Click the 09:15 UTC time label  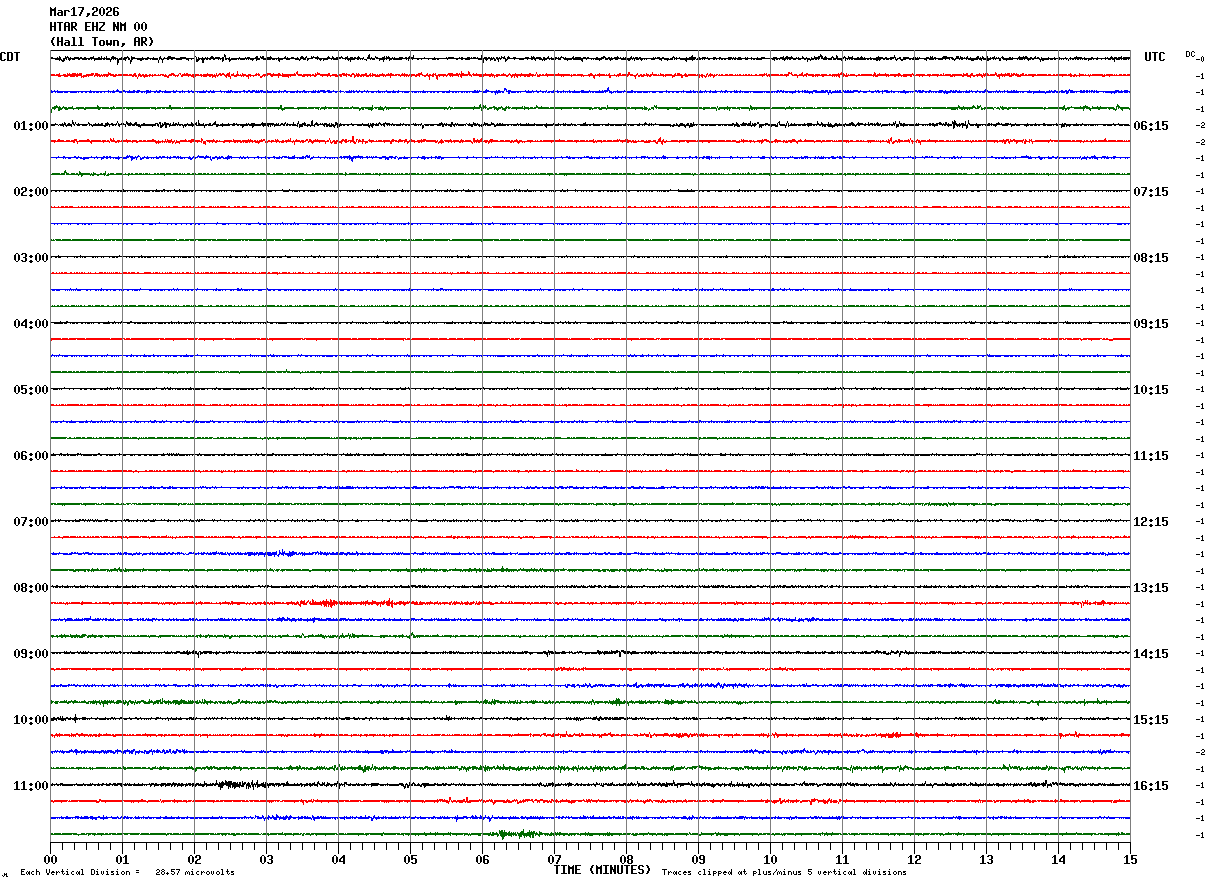coord(1151,324)
